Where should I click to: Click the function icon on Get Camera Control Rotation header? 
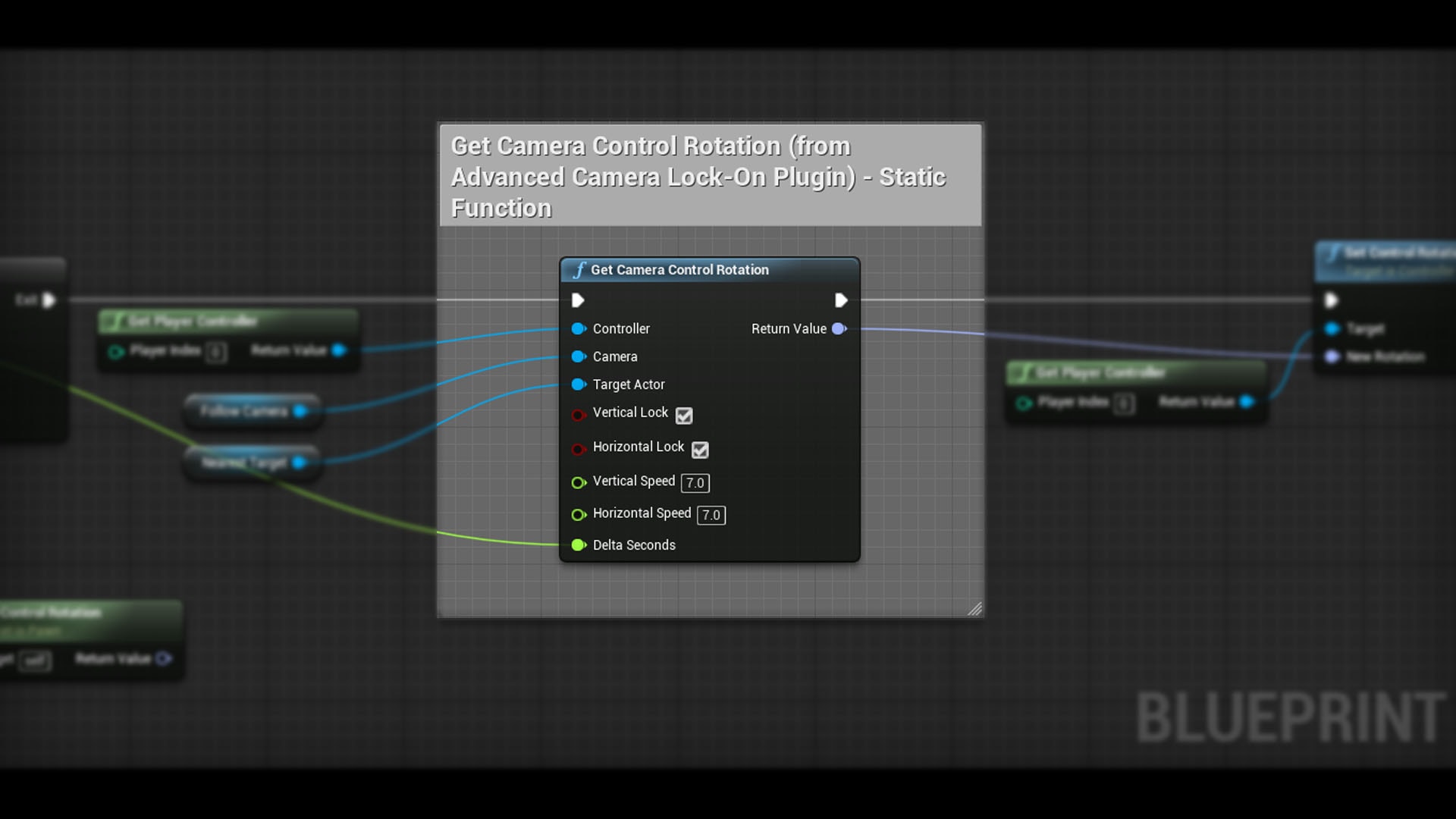pyautogui.click(x=579, y=269)
